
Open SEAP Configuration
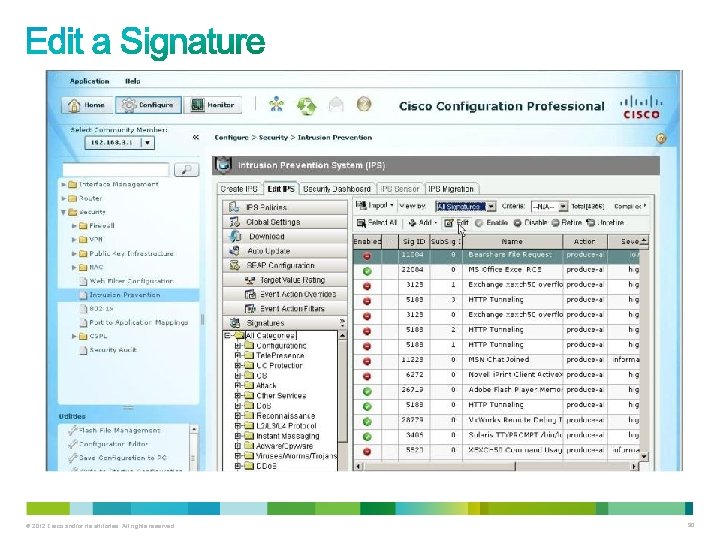(285, 265)
